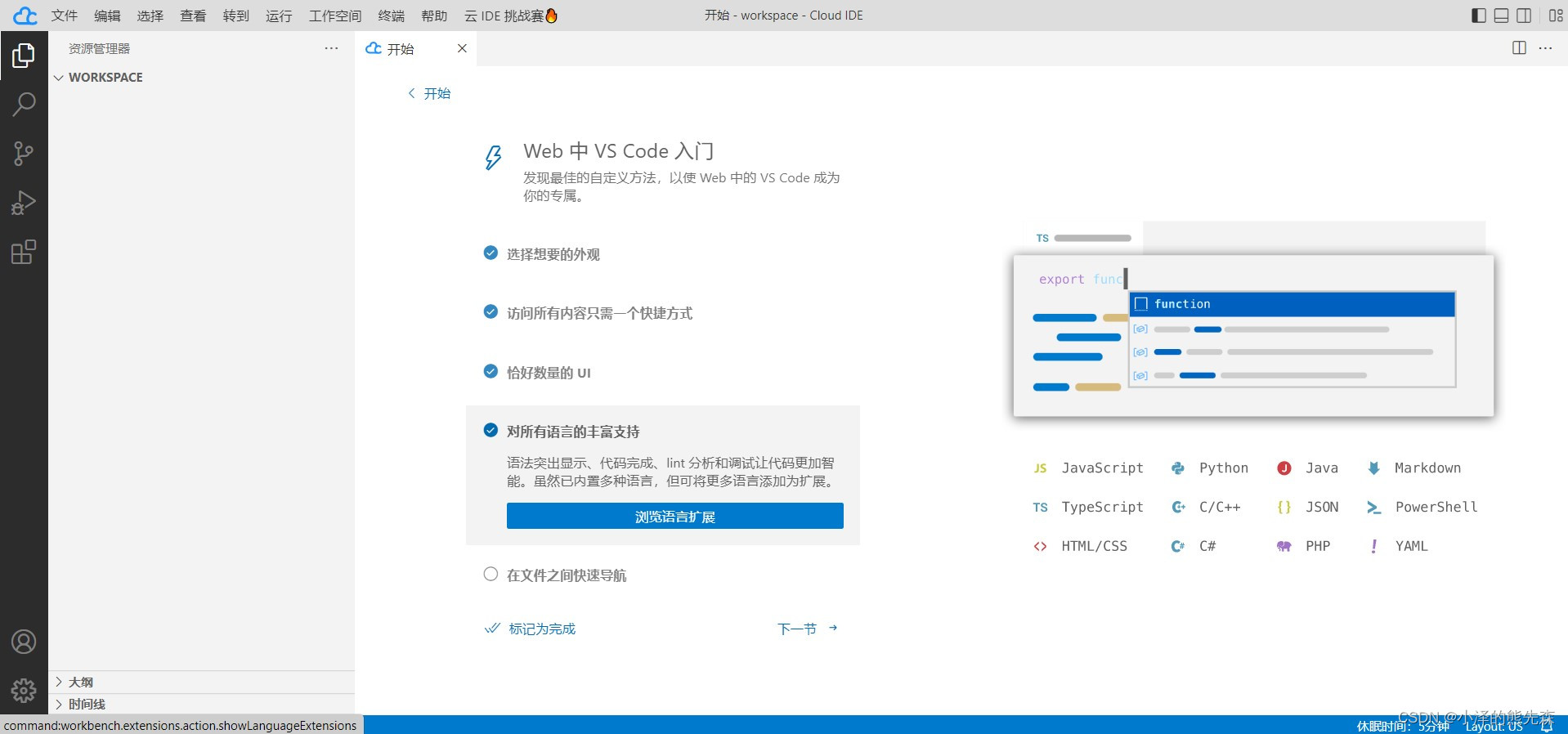Open the 编辑 menu
Viewport: 1568px width, 734px height.
pyautogui.click(x=107, y=16)
